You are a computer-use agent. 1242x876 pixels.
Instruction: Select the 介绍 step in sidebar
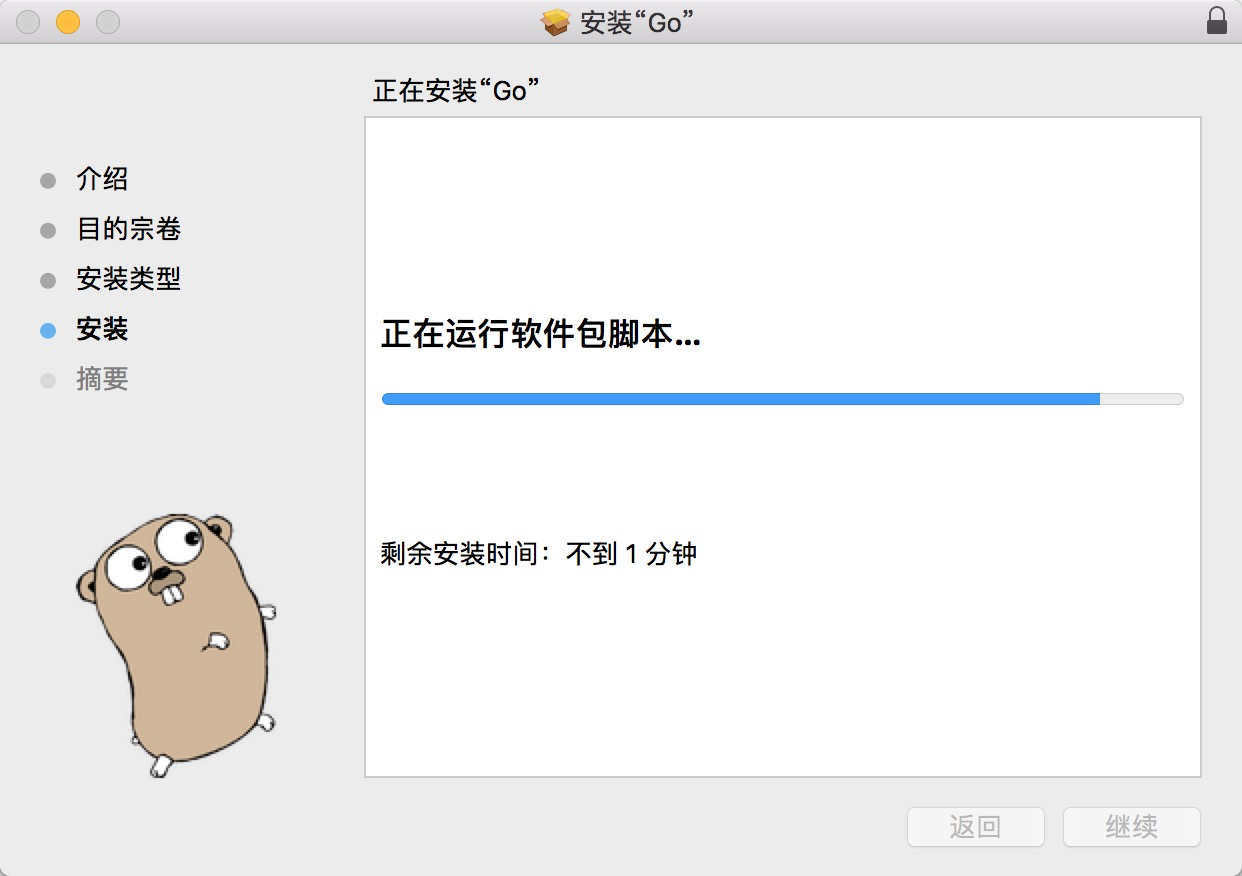point(102,180)
